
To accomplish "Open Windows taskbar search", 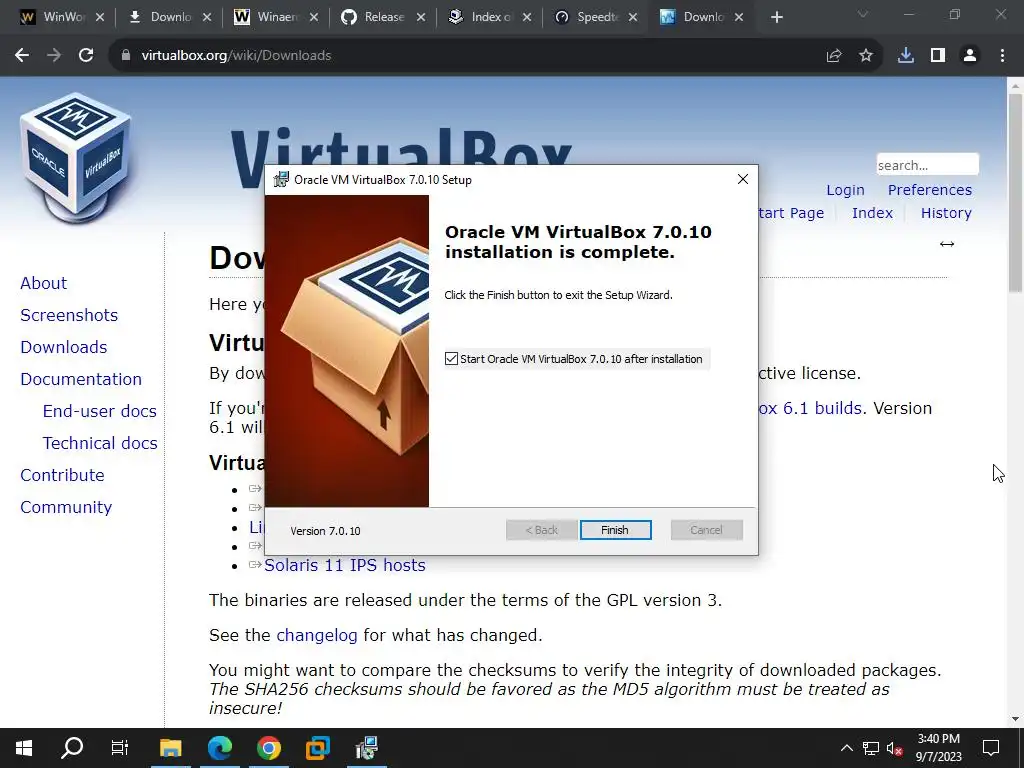I will click(x=72, y=747).
